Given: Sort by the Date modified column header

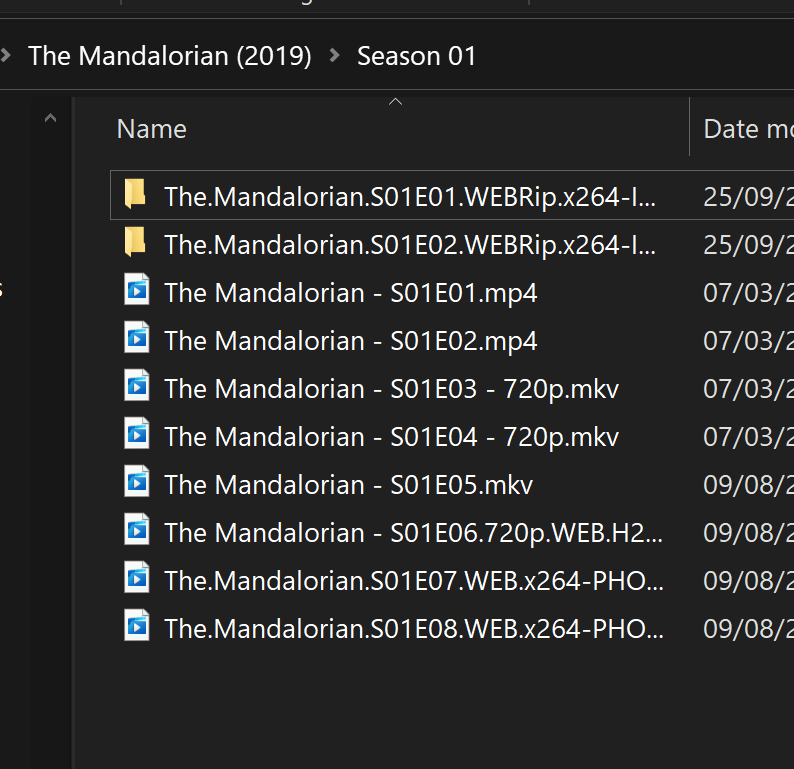Looking at the screenshot, I should coord(744,129).
